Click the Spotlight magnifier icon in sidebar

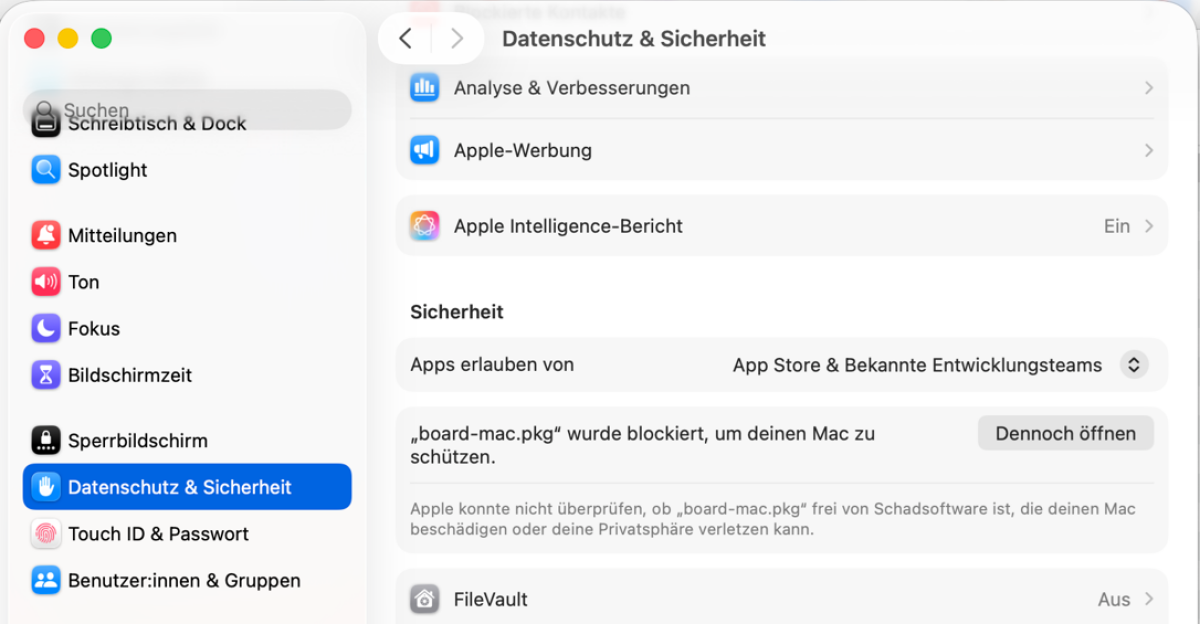[x=46, y=170]
